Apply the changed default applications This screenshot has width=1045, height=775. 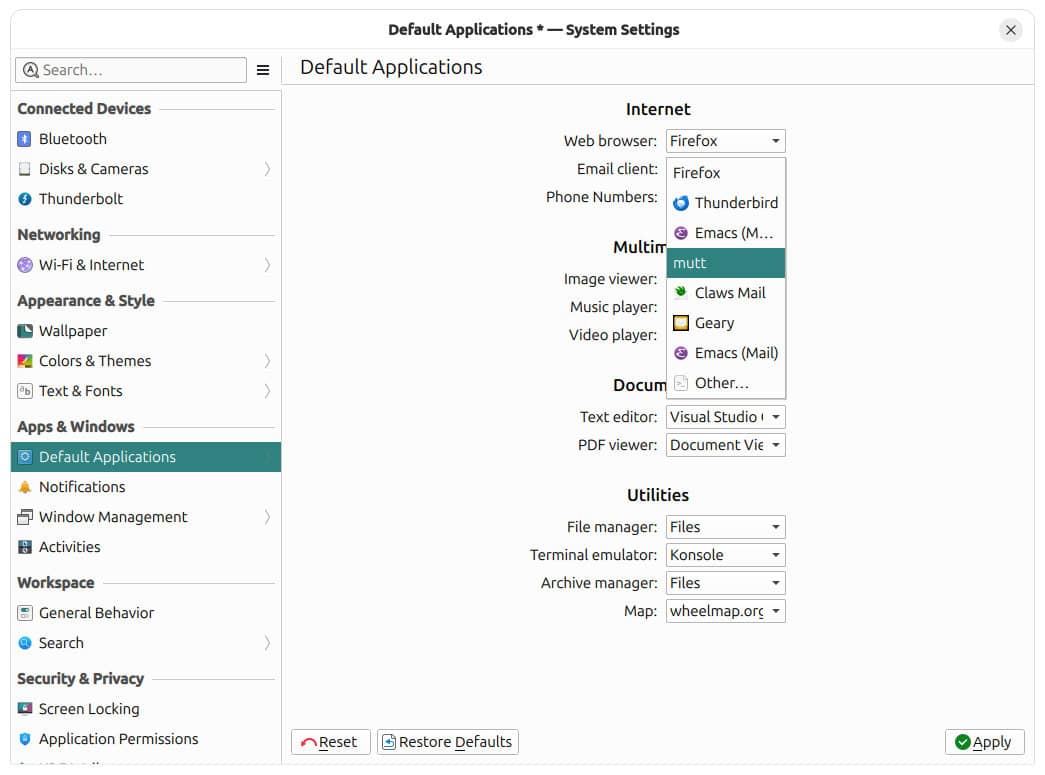tap(985, 742)
